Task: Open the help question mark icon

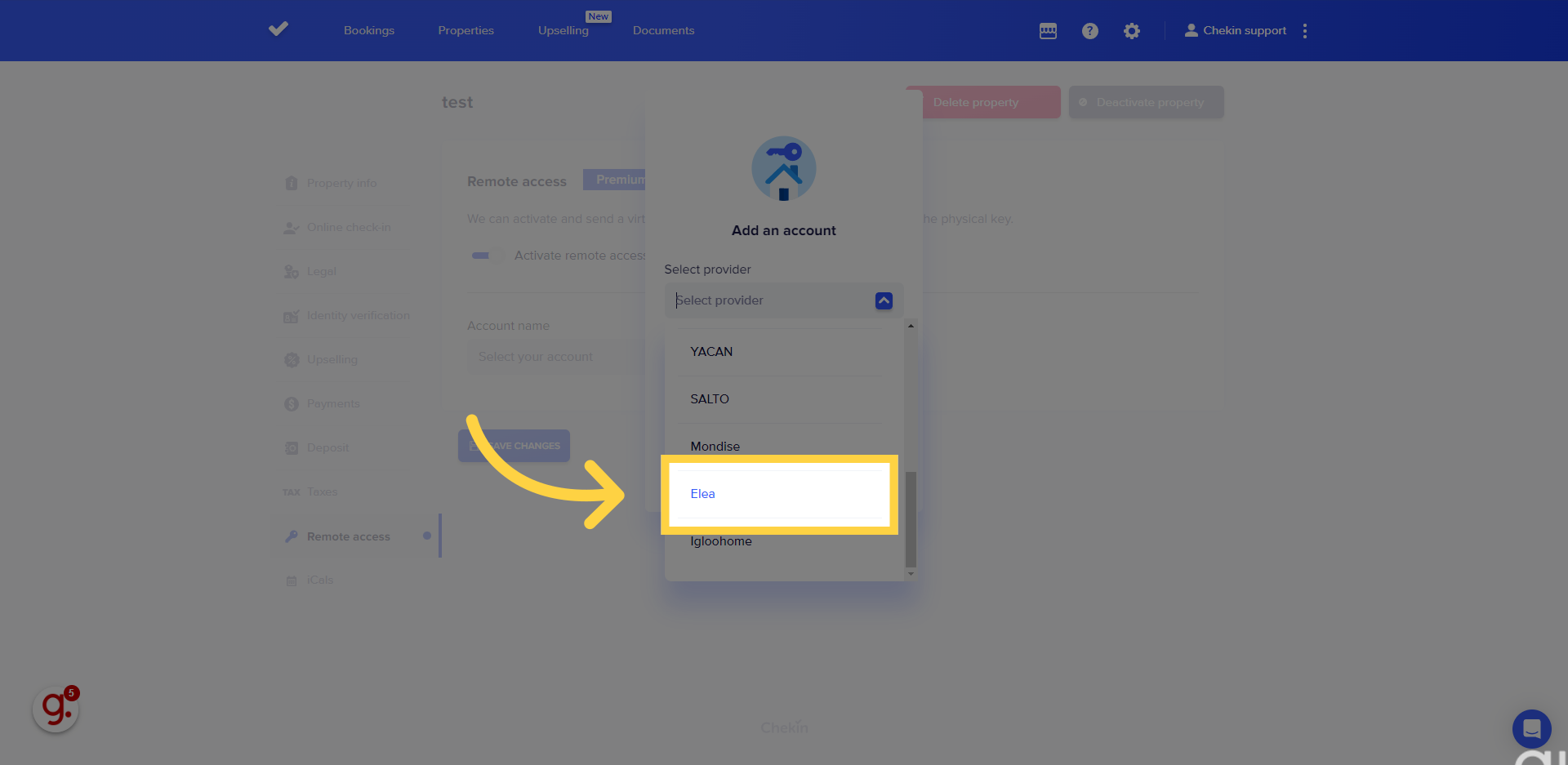Action: point(1090,31)
